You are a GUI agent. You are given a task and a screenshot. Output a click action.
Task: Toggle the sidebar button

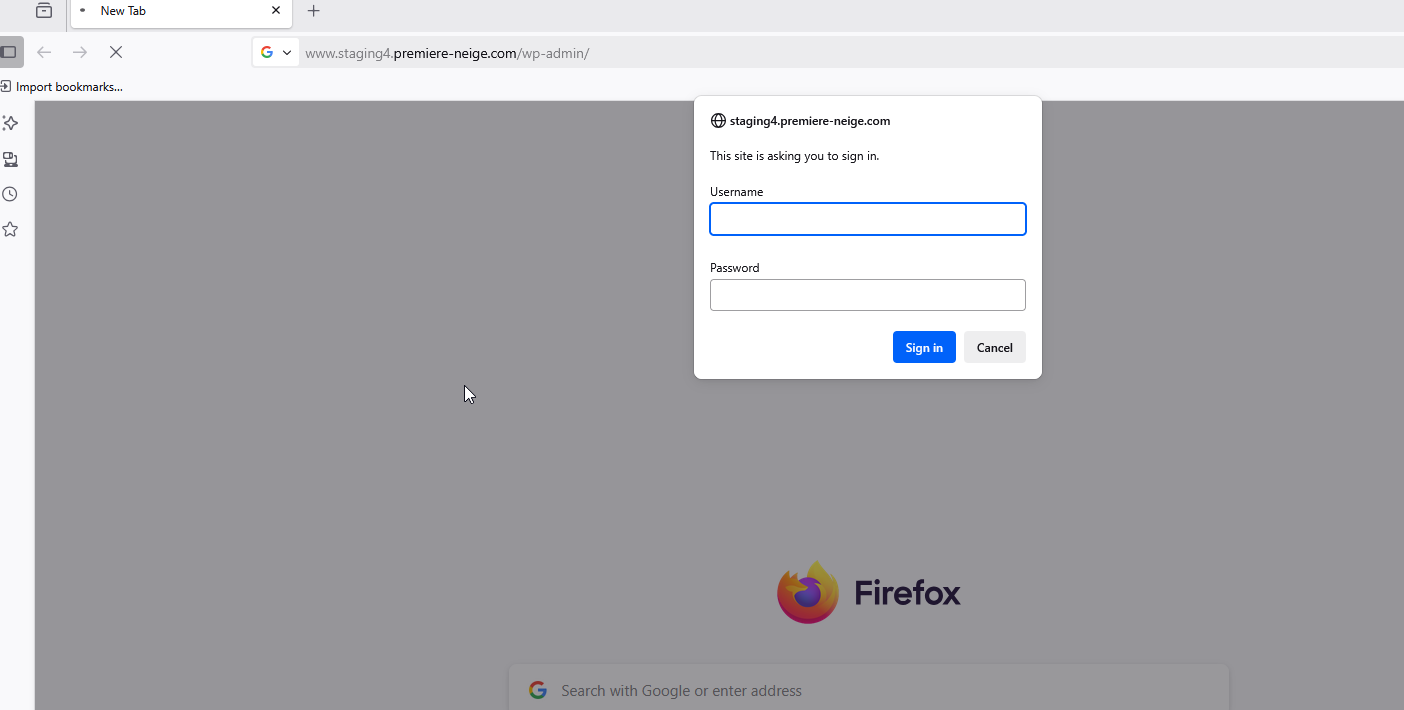9,52
